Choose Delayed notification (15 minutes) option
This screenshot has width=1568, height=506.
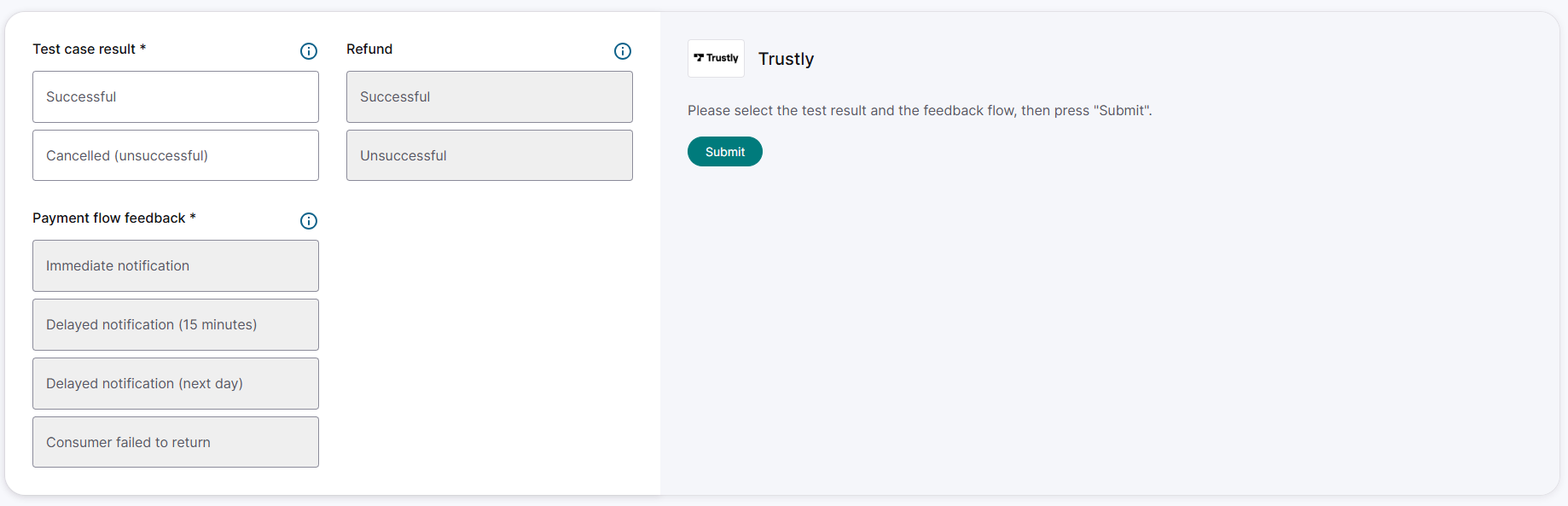pyautogui.click(x=175, y=324)
